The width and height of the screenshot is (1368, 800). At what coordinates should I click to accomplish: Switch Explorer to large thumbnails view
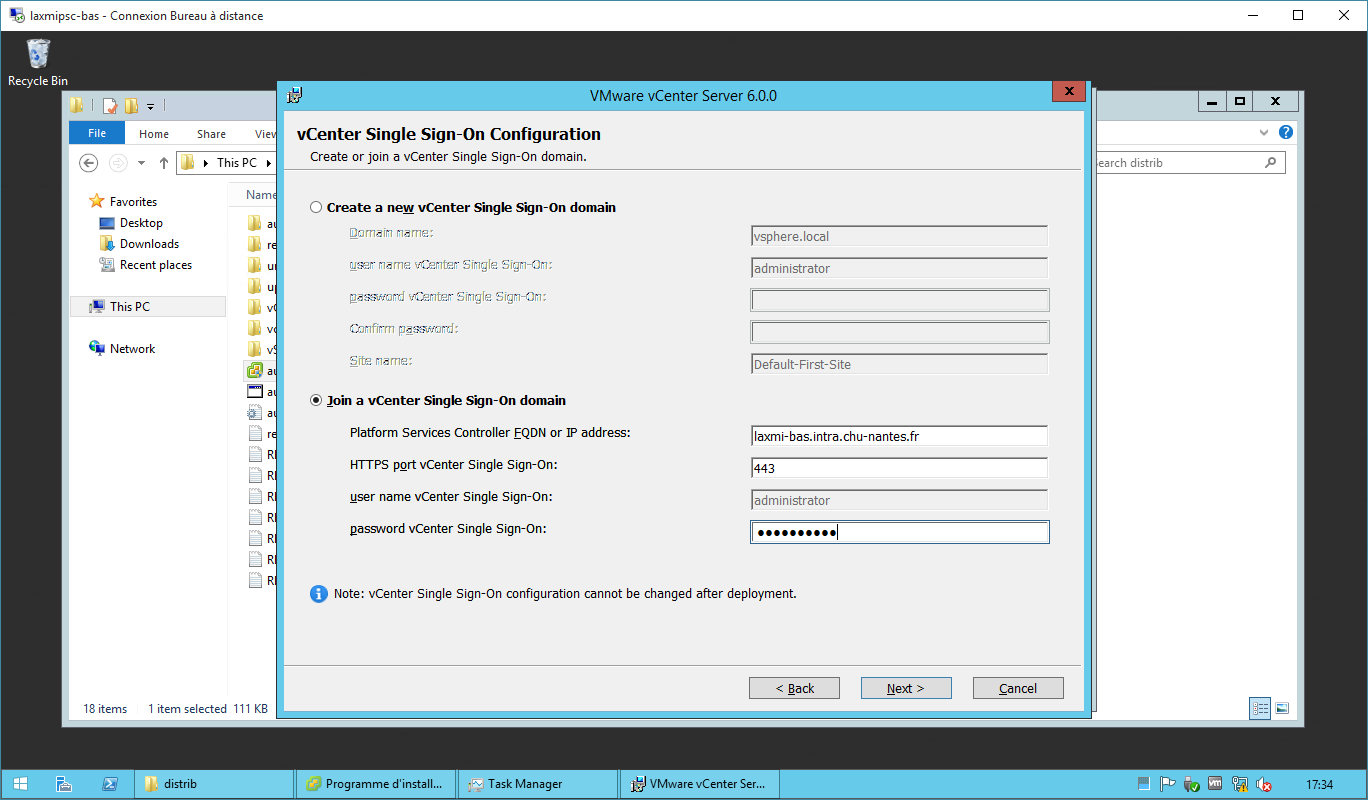pyautogui.click(x=1282, y=708)
